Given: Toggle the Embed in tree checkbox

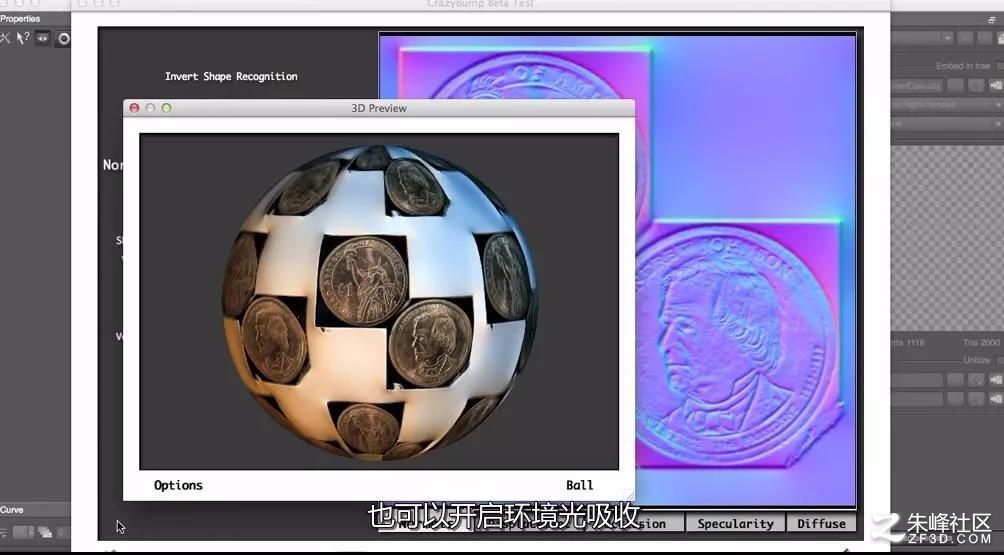Looking at the screenshot, I should coord(998,66).
